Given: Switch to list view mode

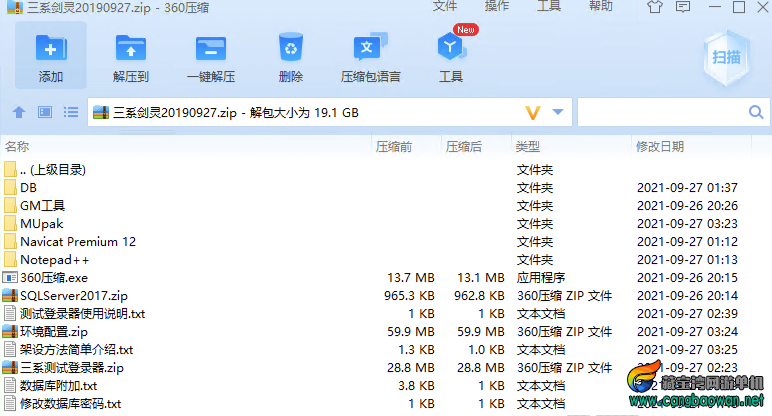Looking at the screenshot, I should point(71,112).
